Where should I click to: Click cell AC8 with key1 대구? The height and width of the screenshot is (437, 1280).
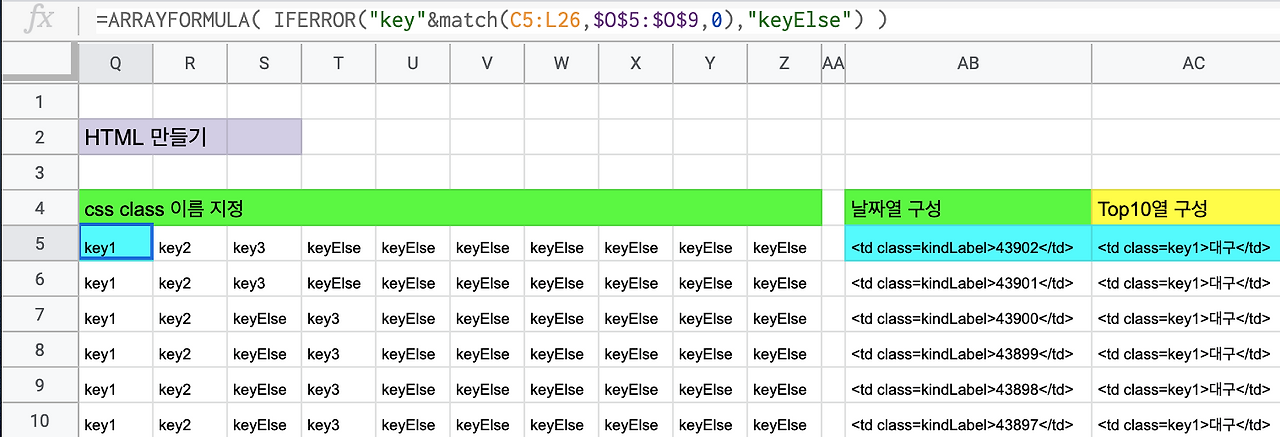[1186, 350]
